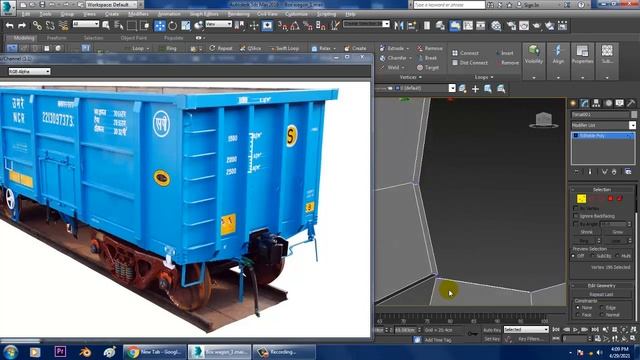This screenshot has width=640, height=360.
Task: Select Vertex sub-object level icon
Action: pos(581,198)
